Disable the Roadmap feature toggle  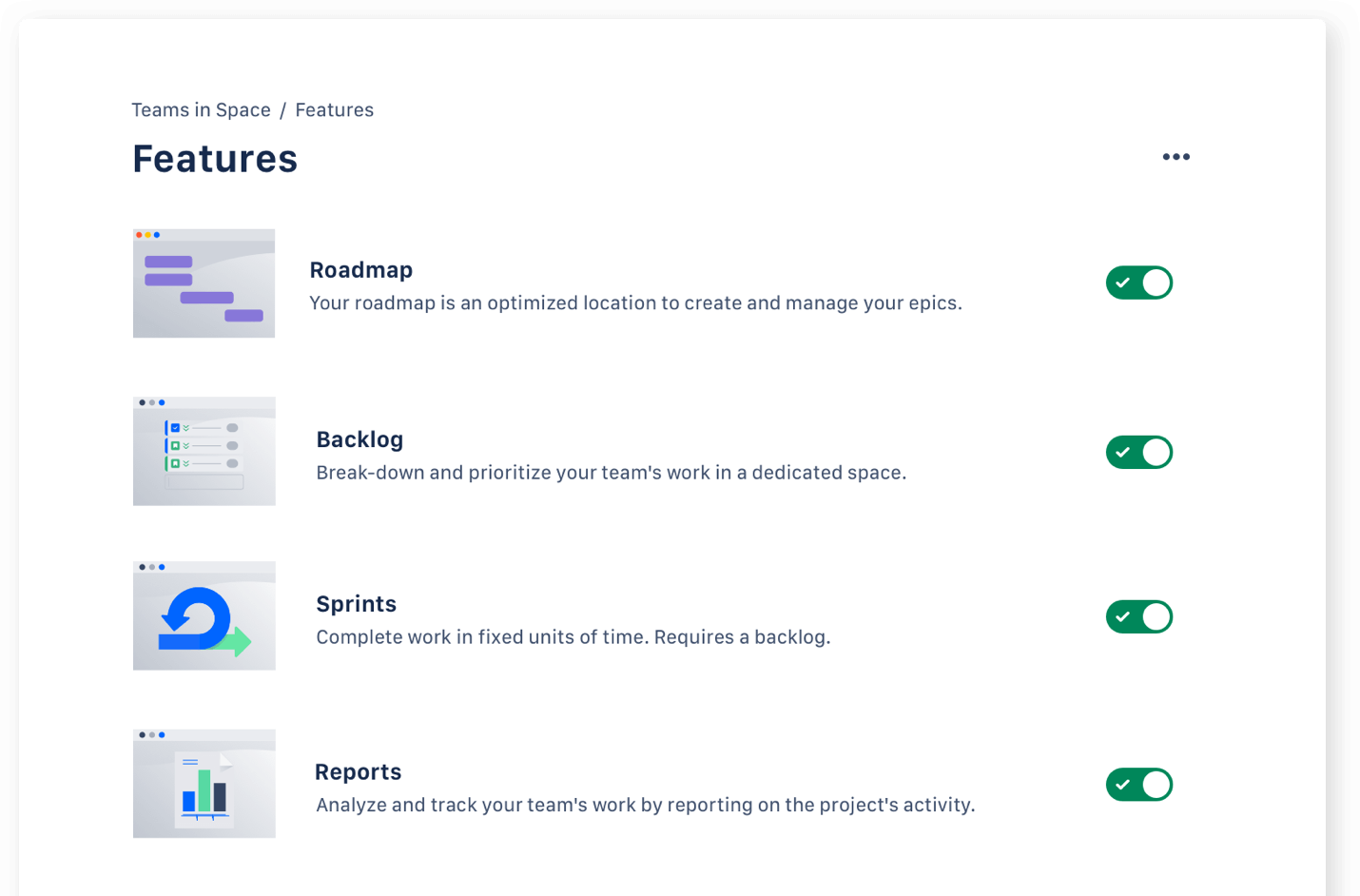(1138, 282)
